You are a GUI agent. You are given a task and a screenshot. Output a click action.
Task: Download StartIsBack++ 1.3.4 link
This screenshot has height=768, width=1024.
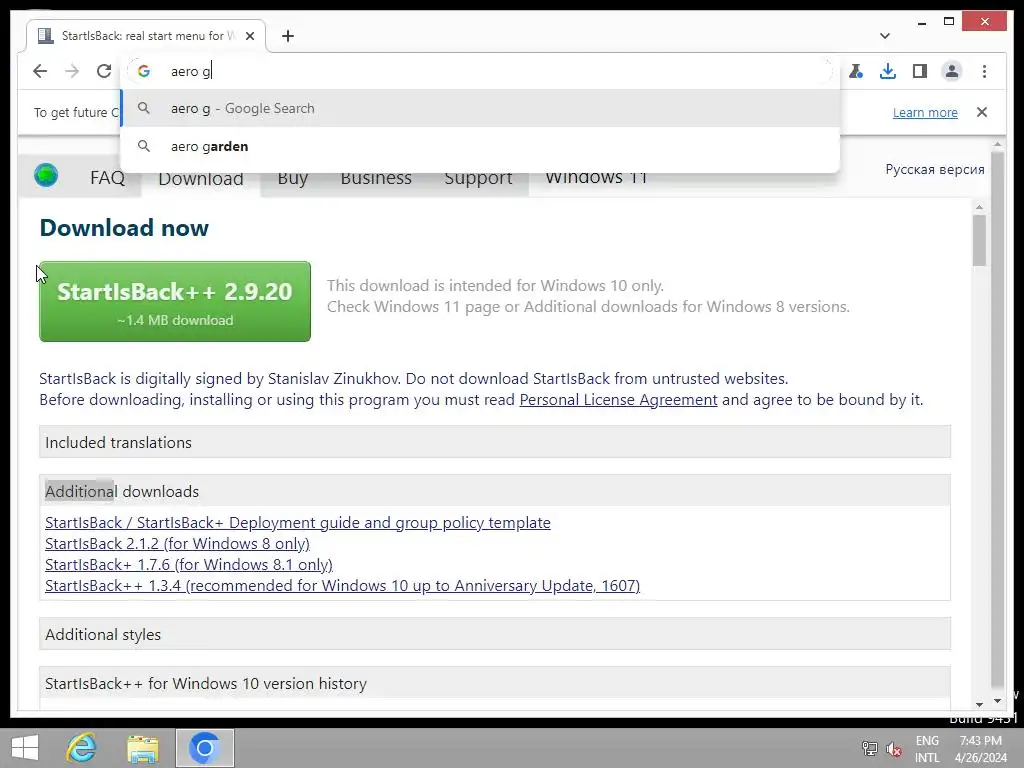(342, 585)
